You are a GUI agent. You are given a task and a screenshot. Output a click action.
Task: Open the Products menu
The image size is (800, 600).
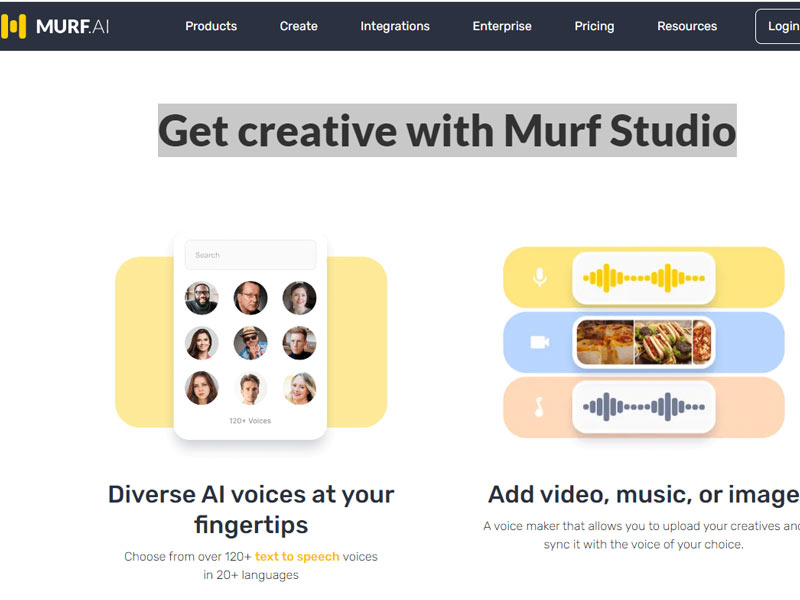[211, 26]
